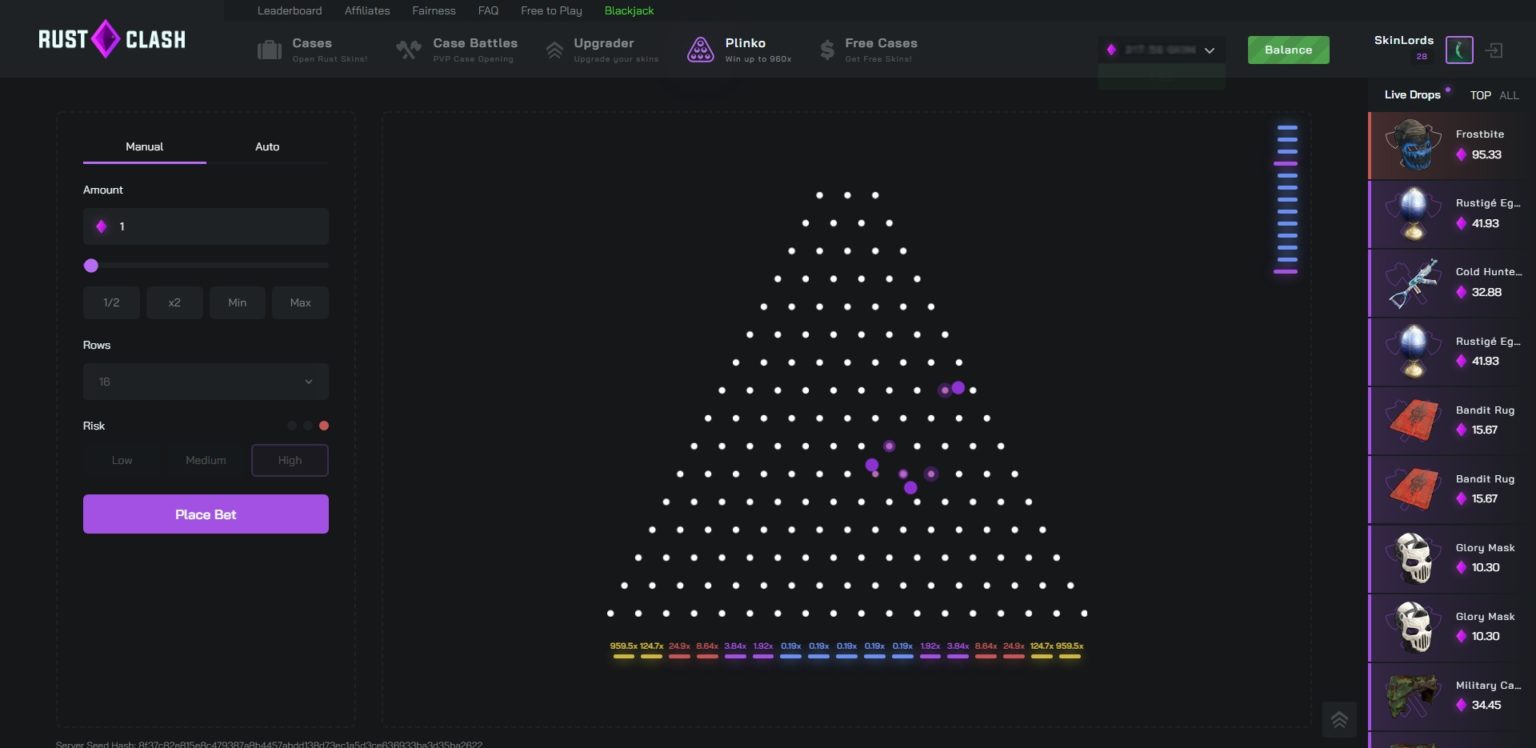1536x748 pixels.
Task: Click the scroll-to-top double chevron button
Action: click(x=1339, y=719)
